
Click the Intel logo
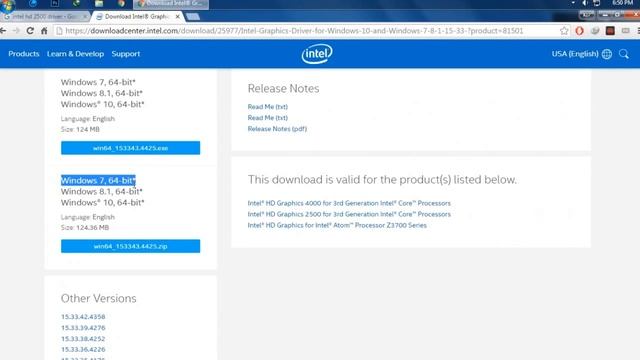pyautogui.click(x=317, y=54)
